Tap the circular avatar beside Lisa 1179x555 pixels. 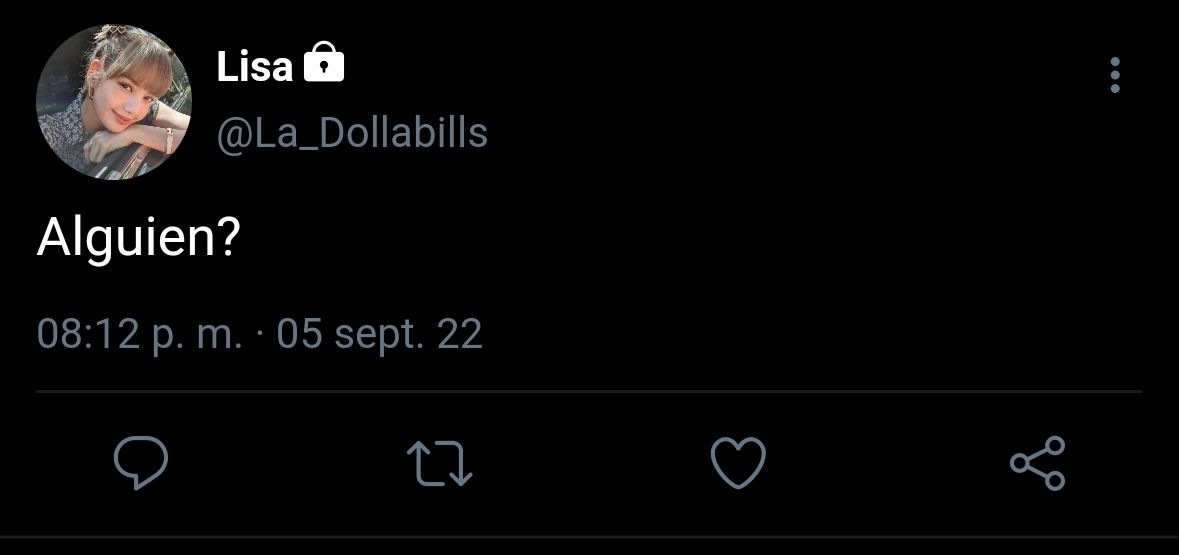(x=114, y=102)
